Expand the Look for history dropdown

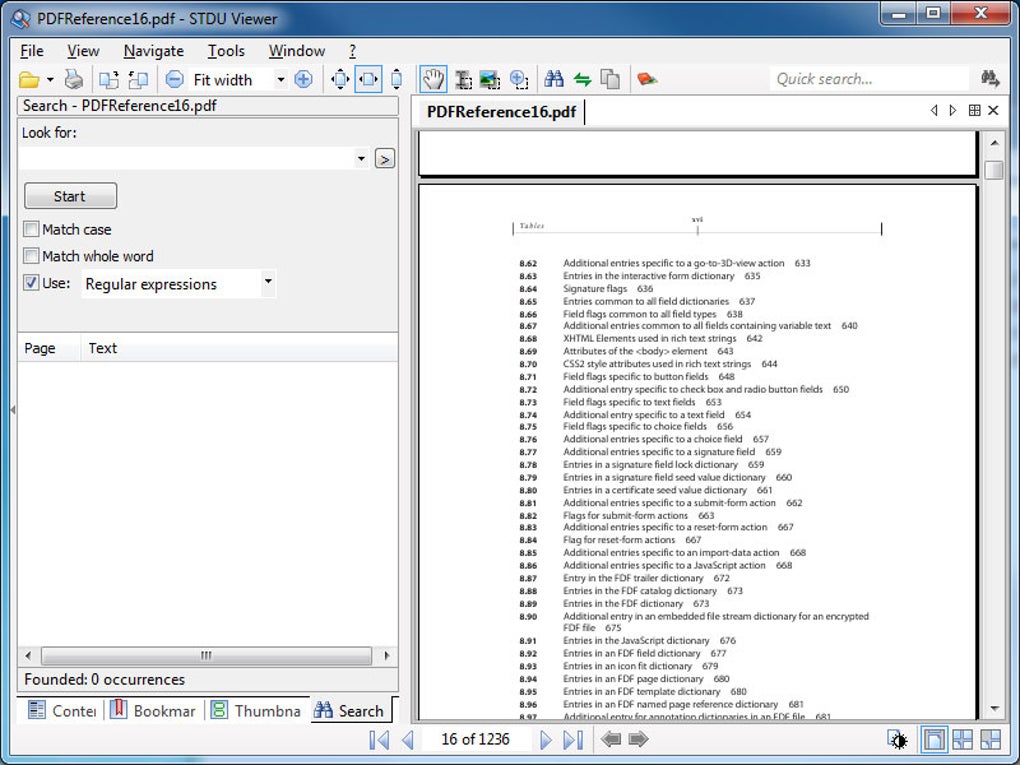click(x=361, y=159)
